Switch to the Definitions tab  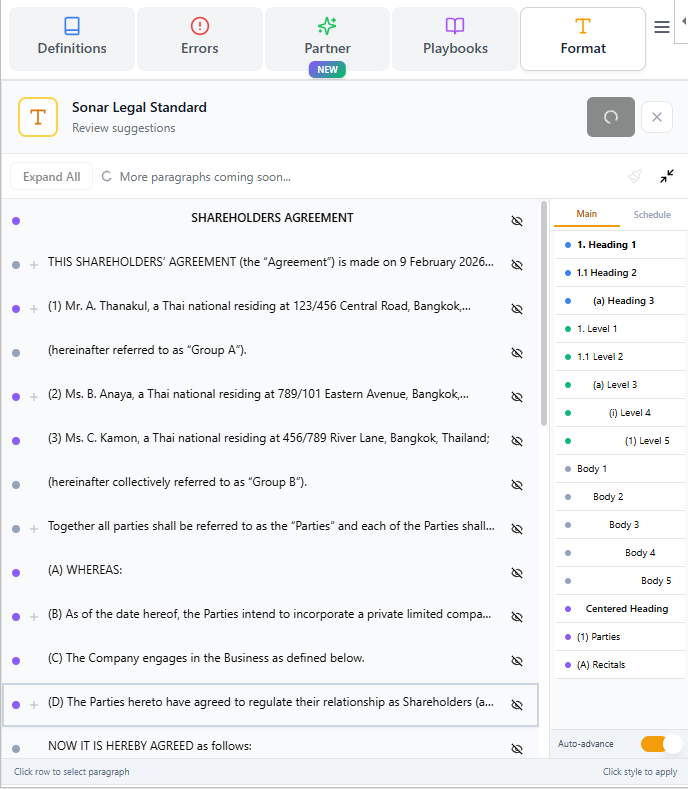[72, 38]
